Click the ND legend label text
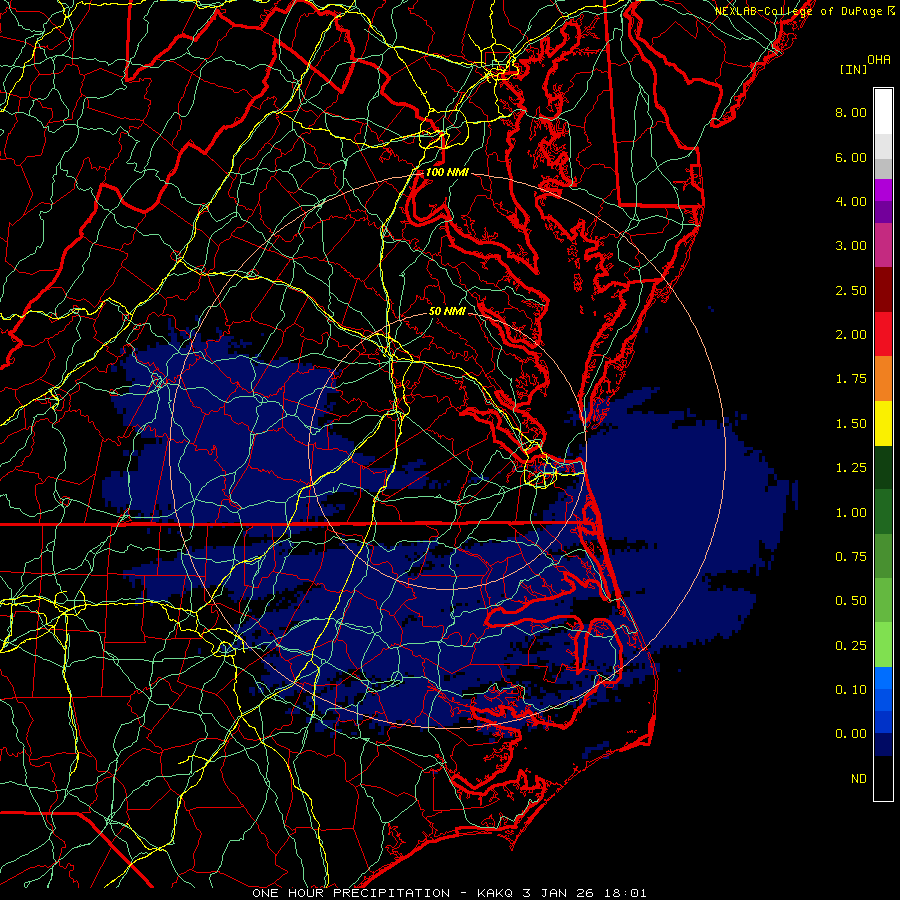Screen dimensions: 900x900 tap(859, 779)
